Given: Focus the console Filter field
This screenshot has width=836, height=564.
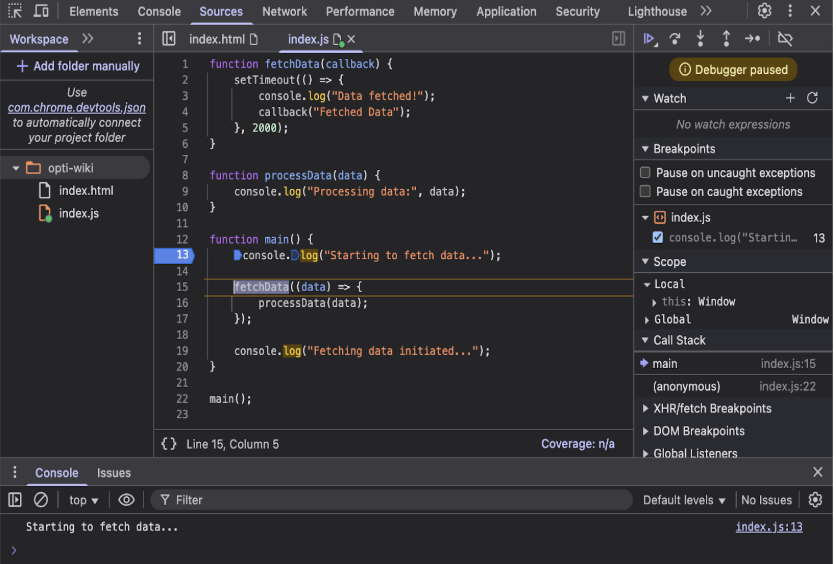Looking at the screenshot, I should [392, 500].
